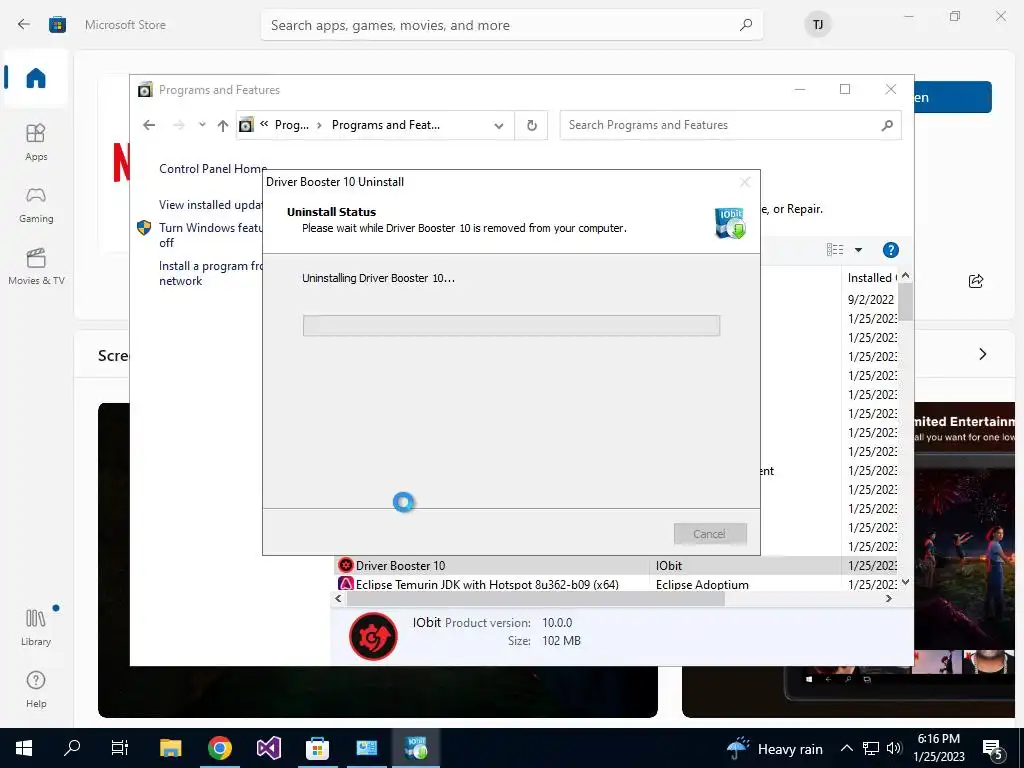Open Google Chrome from taskbar
Screen dimensions: 1024x768
tap(220, 748)
